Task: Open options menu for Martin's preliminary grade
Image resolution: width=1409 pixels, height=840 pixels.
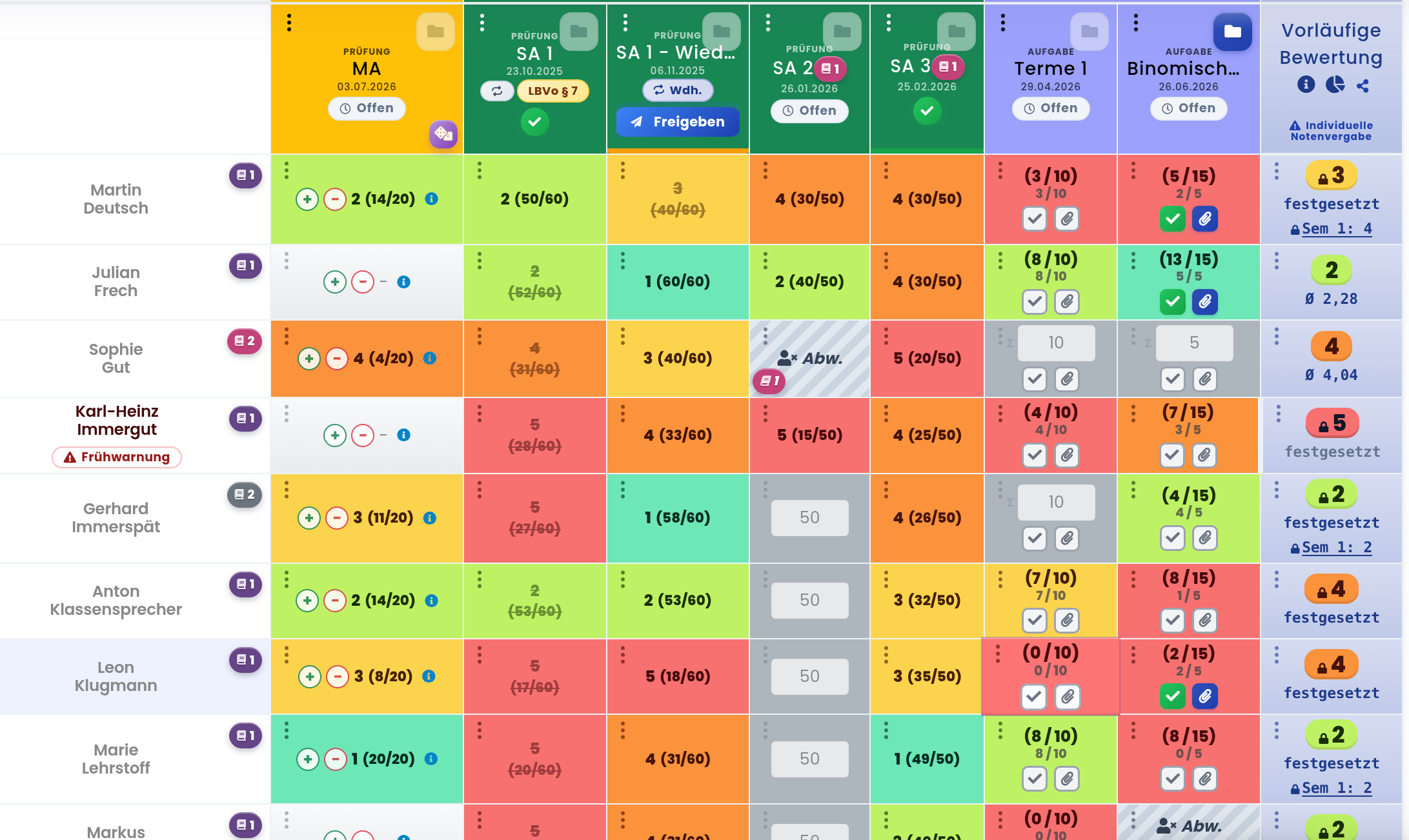Action: click(x=1277, y=171)
